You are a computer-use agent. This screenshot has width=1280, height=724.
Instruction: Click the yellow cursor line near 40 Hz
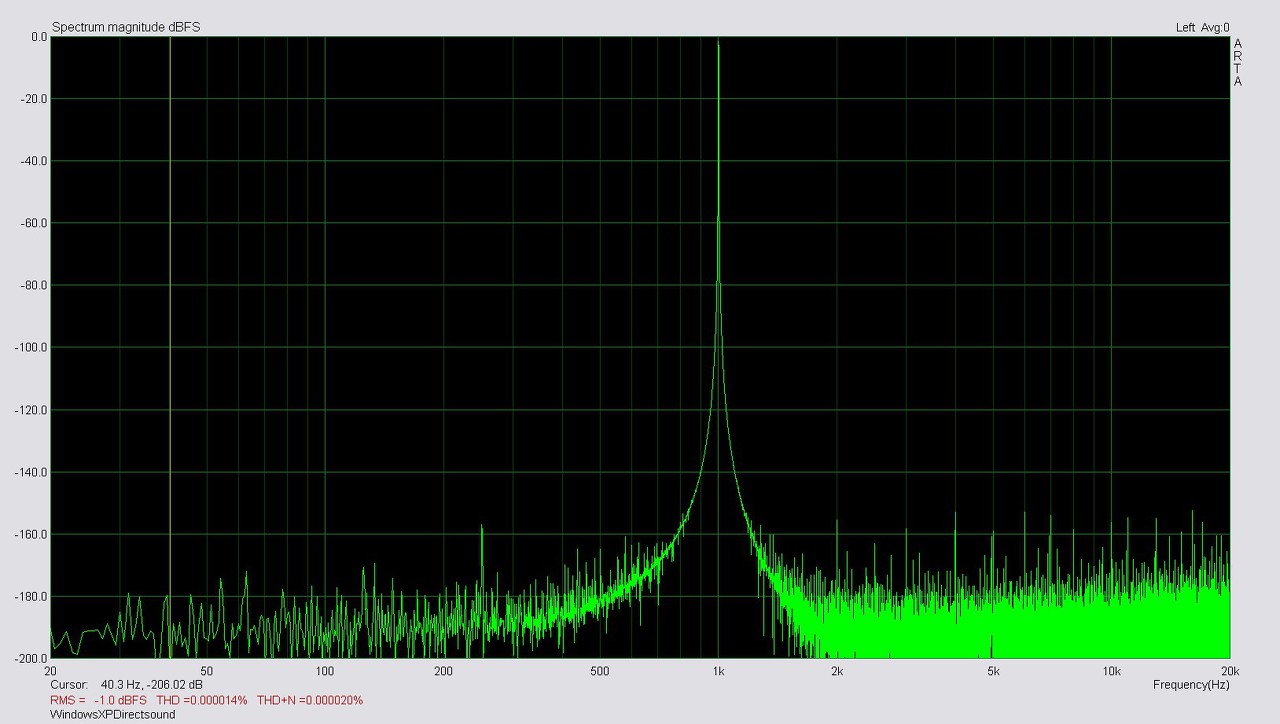pos(170,347)
